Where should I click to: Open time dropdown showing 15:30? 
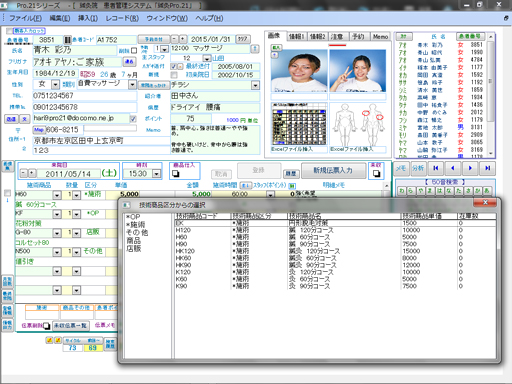point(156,173)
